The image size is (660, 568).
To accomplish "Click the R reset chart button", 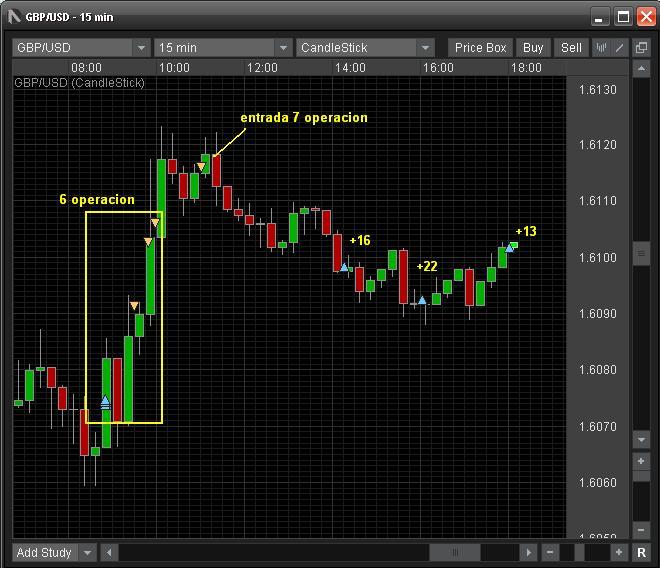I will 641,552.
